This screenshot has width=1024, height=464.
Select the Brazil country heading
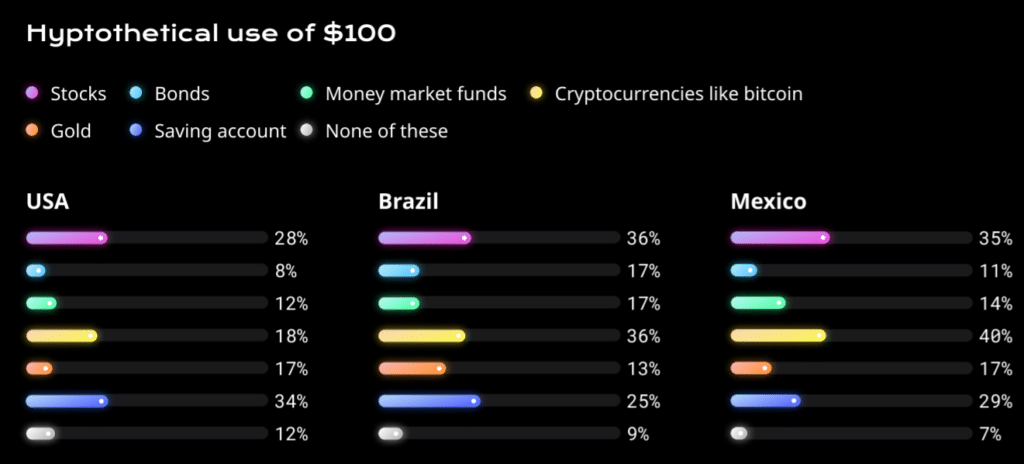[408, 202]
